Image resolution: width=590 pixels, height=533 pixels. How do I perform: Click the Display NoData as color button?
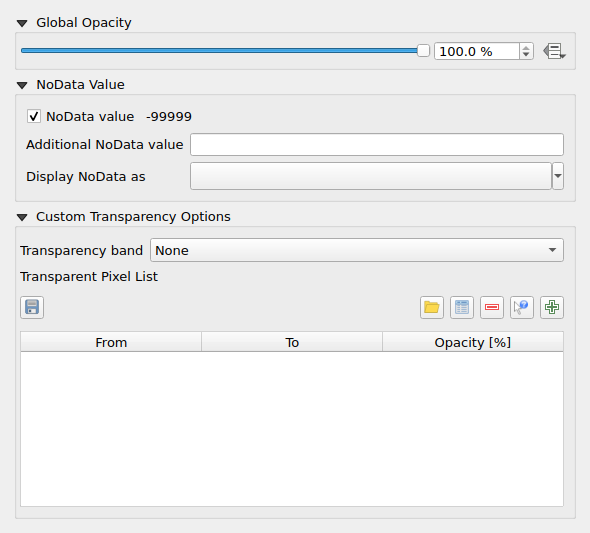(371, 176)
